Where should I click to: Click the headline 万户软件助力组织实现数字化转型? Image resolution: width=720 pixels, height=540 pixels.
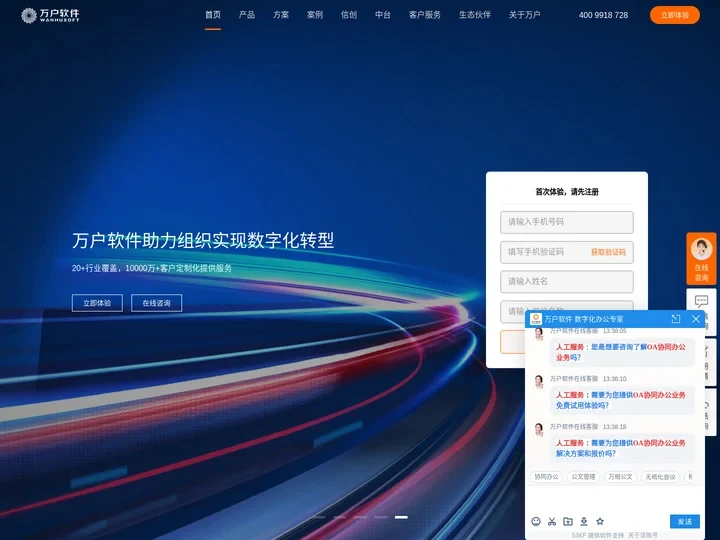point(203,240)
